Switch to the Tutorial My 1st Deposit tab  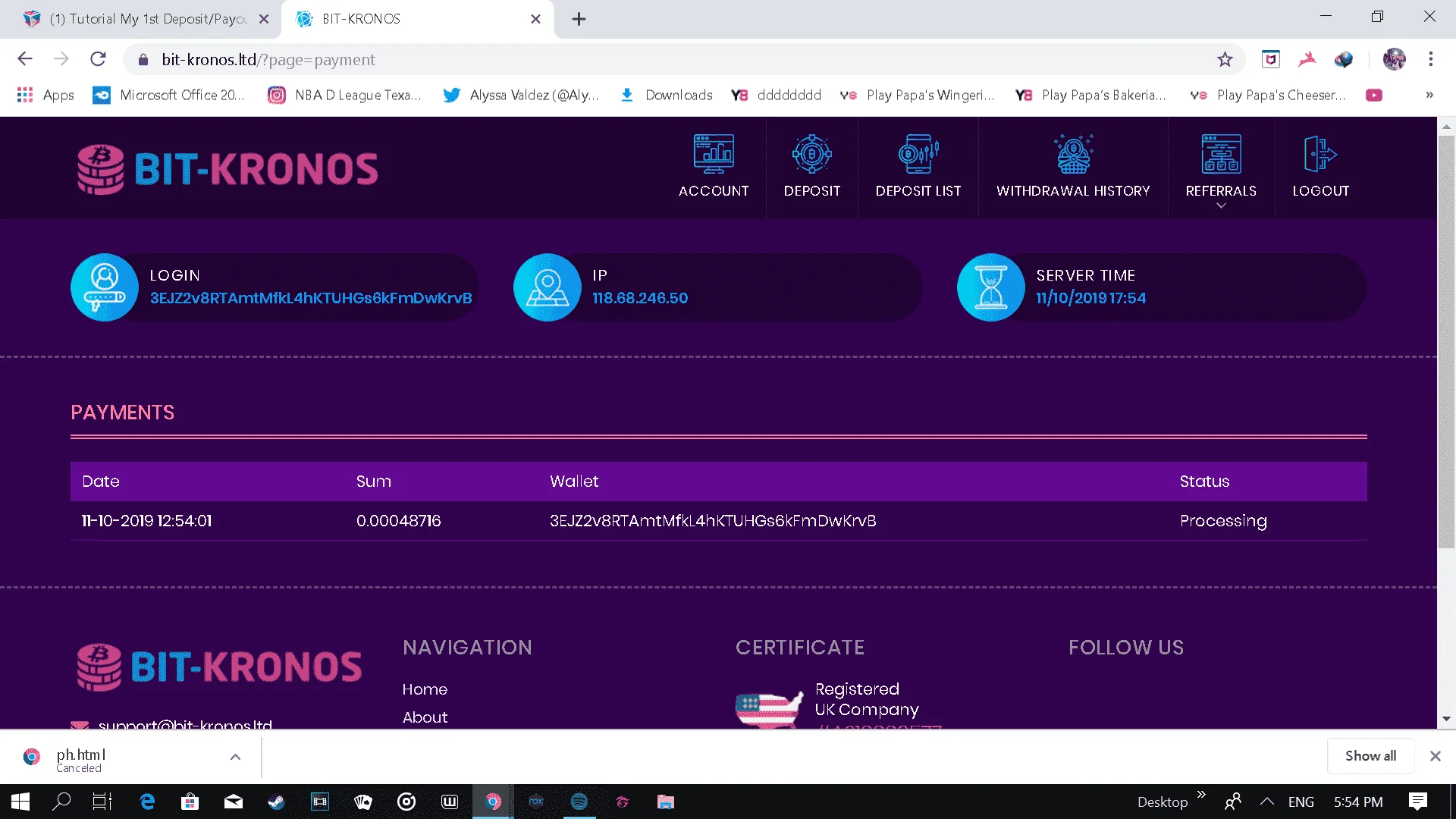pos(140,19)
